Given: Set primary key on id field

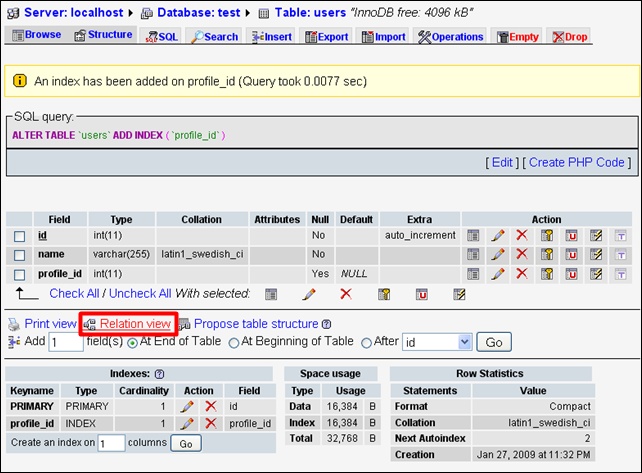Looking at the screenshot, I should [x=547, y=235].
